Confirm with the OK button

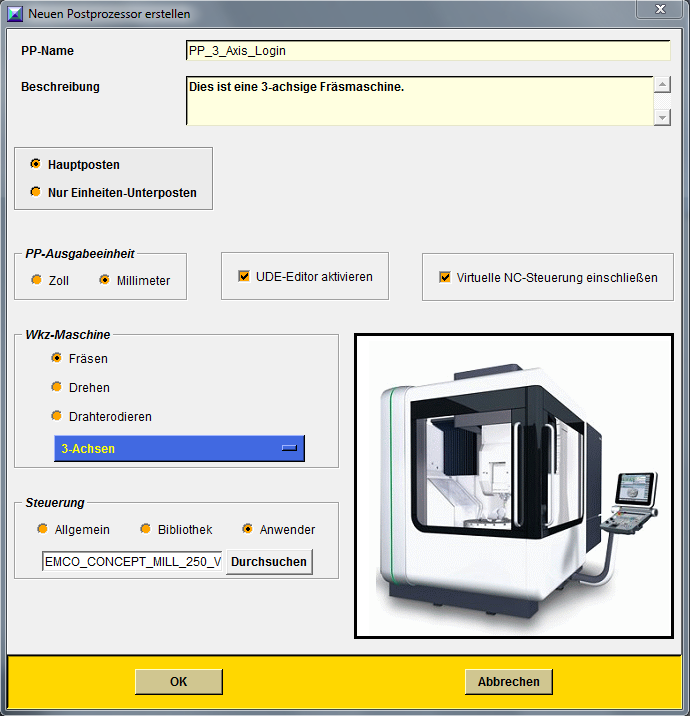[179, 682]
